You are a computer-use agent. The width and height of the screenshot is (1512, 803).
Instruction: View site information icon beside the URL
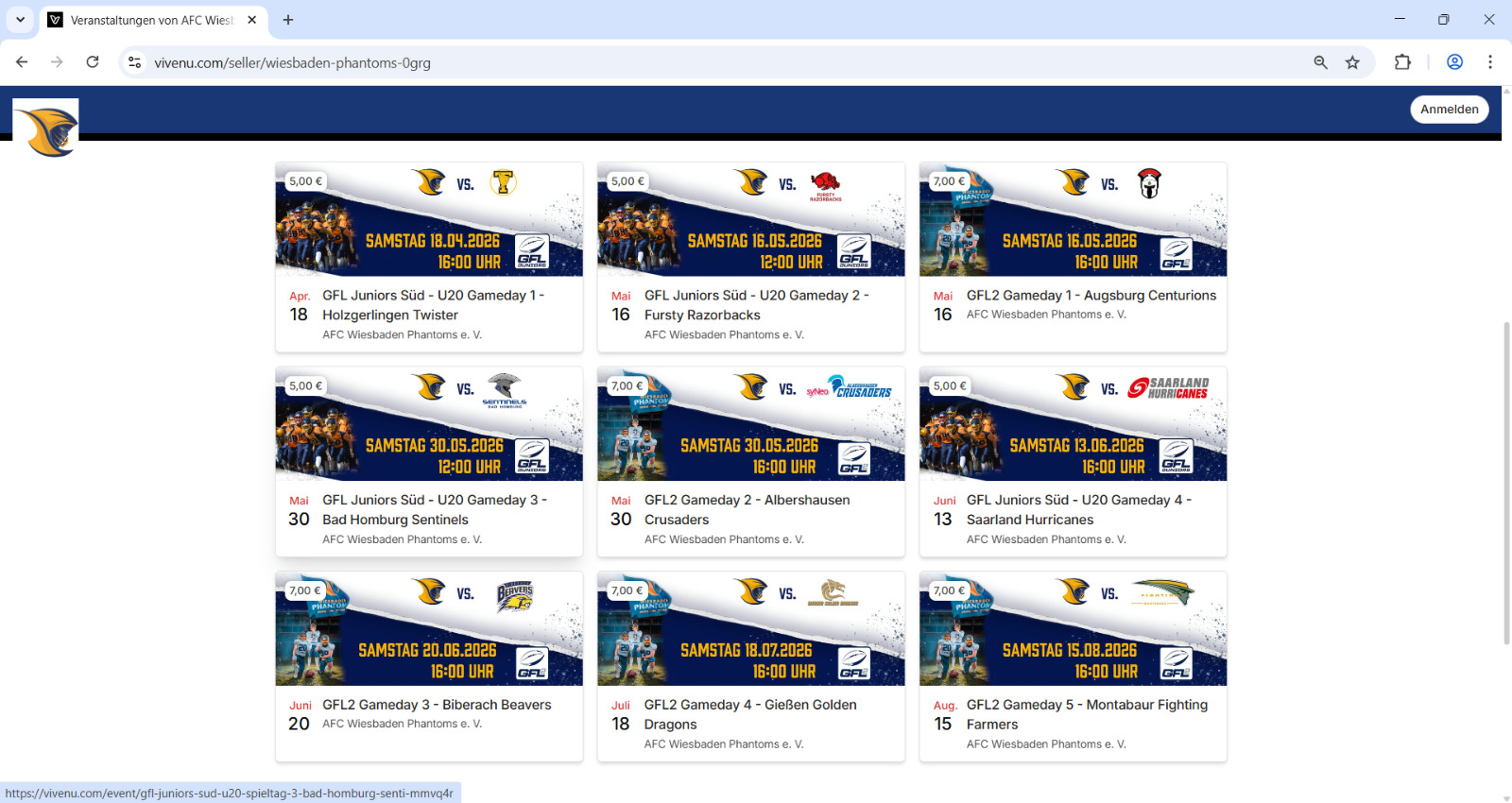click(x=135, y=62)
